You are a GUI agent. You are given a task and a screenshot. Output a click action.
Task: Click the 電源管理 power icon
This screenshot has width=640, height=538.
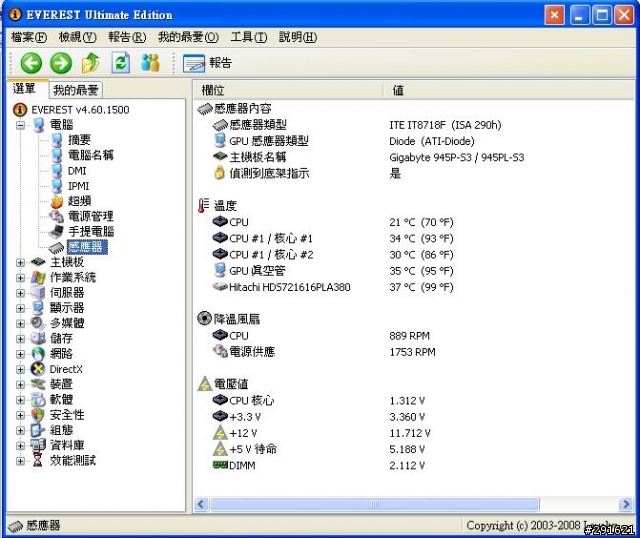[56, 216]
